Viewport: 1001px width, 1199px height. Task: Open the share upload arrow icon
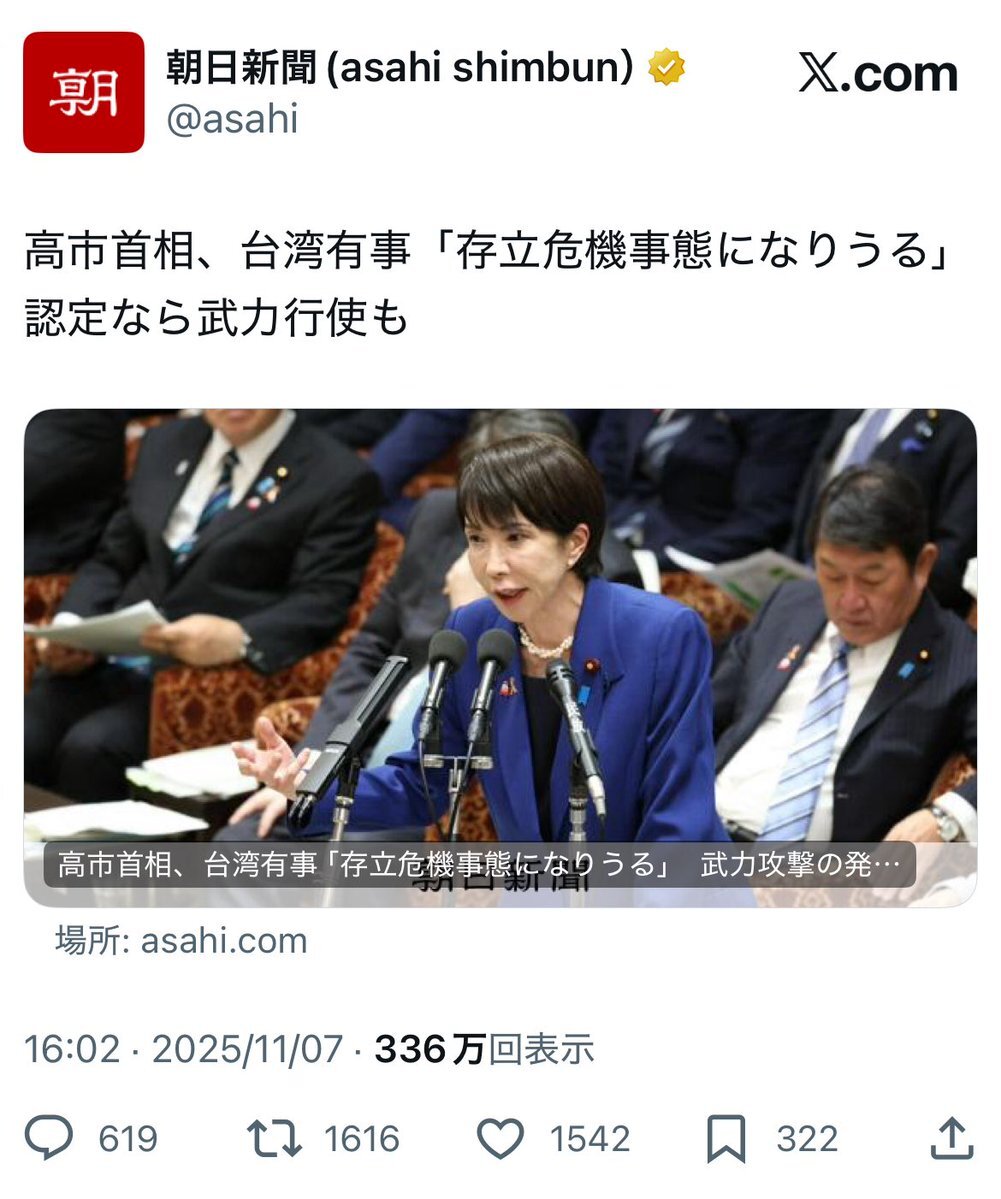click(951, 1138)
